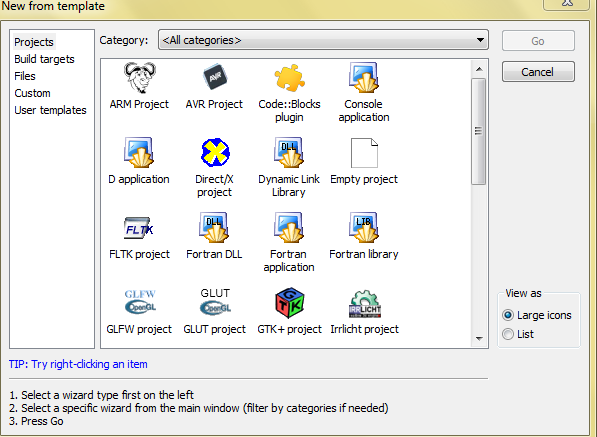Select Custom wizard type
Viewport: 597px width, 437px height.
point(32,93)
